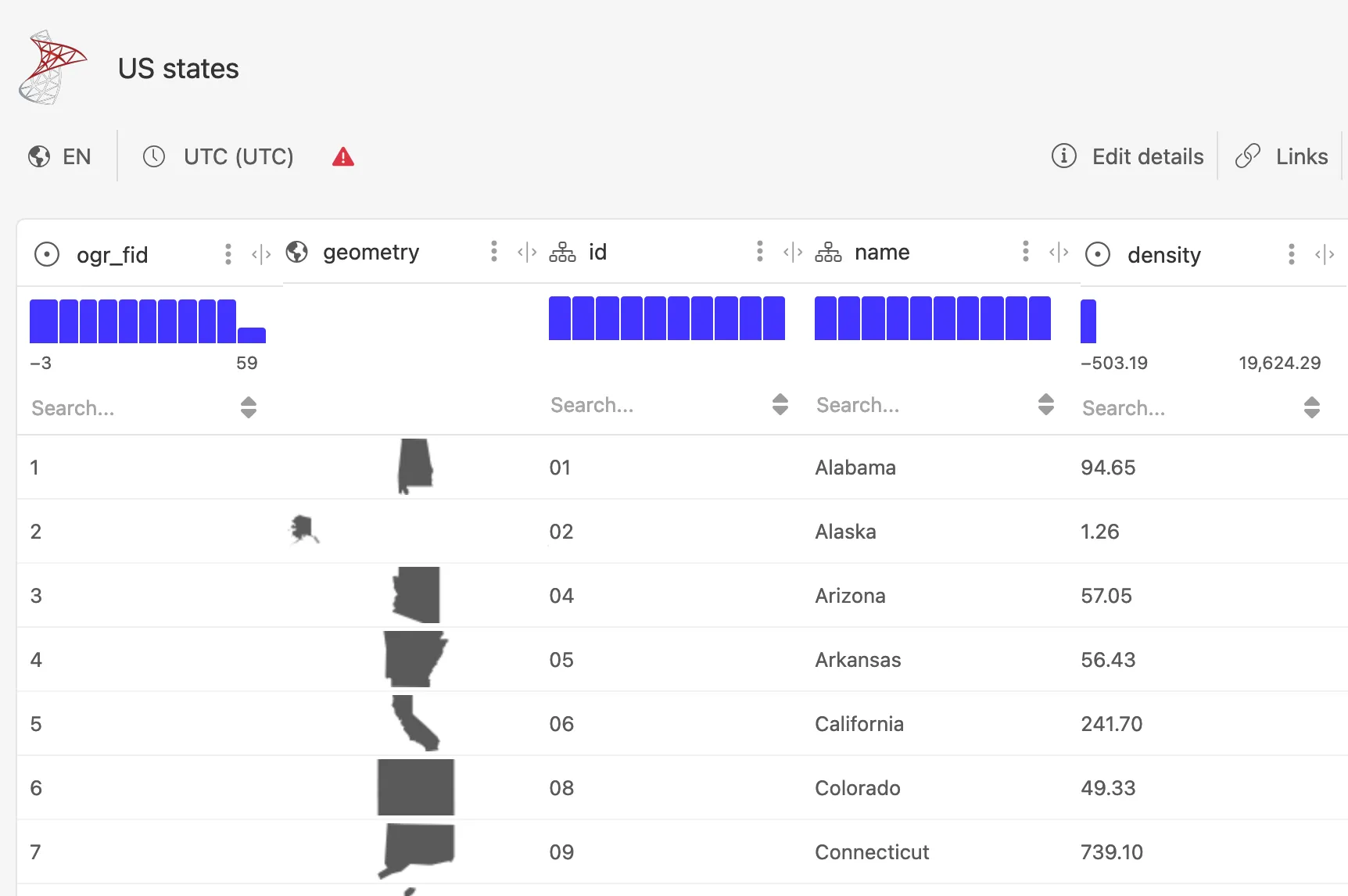Focus the name column Search field
This screenshot has width=1348, height=896.
(x=923, y=405)
